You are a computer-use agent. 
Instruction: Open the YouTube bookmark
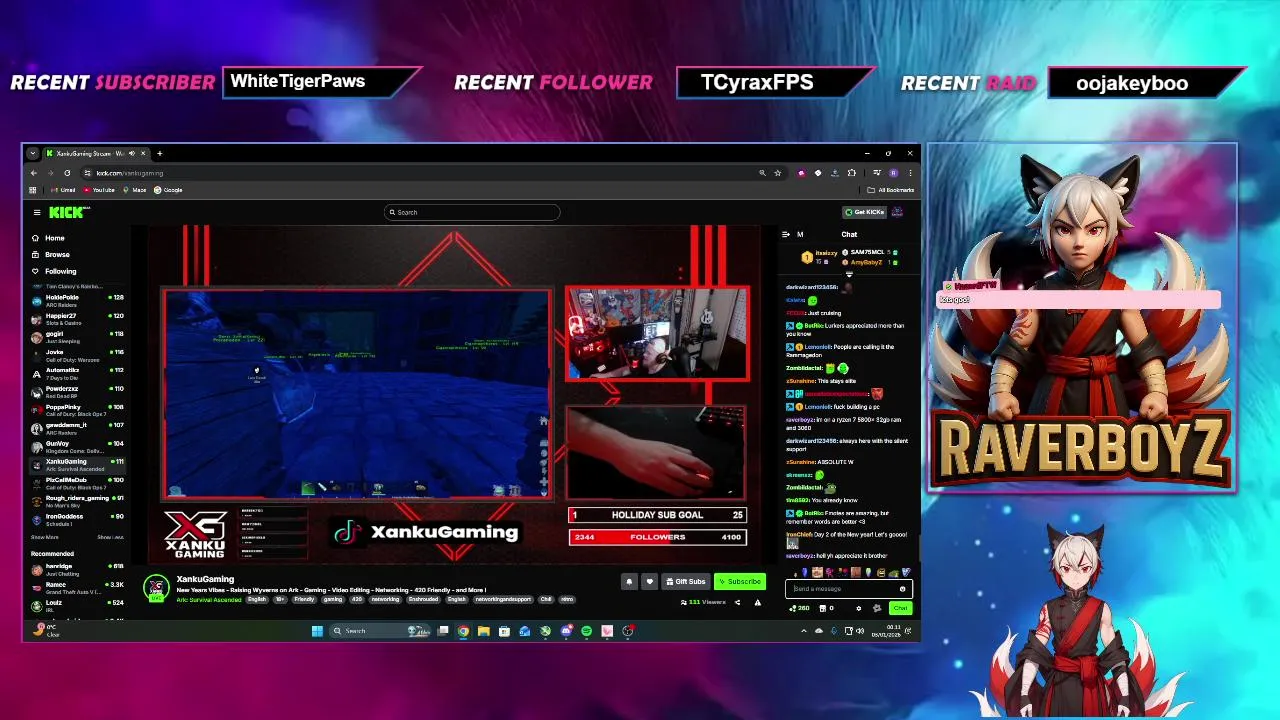(99, 190)
